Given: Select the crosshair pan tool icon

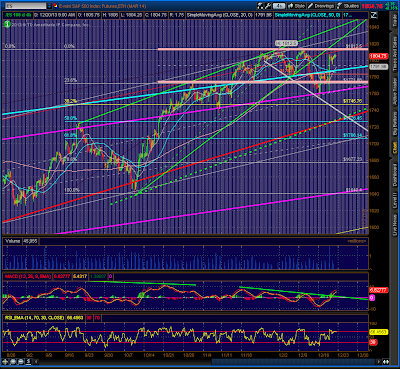Looking at the screenshot, I should [5, 362].
